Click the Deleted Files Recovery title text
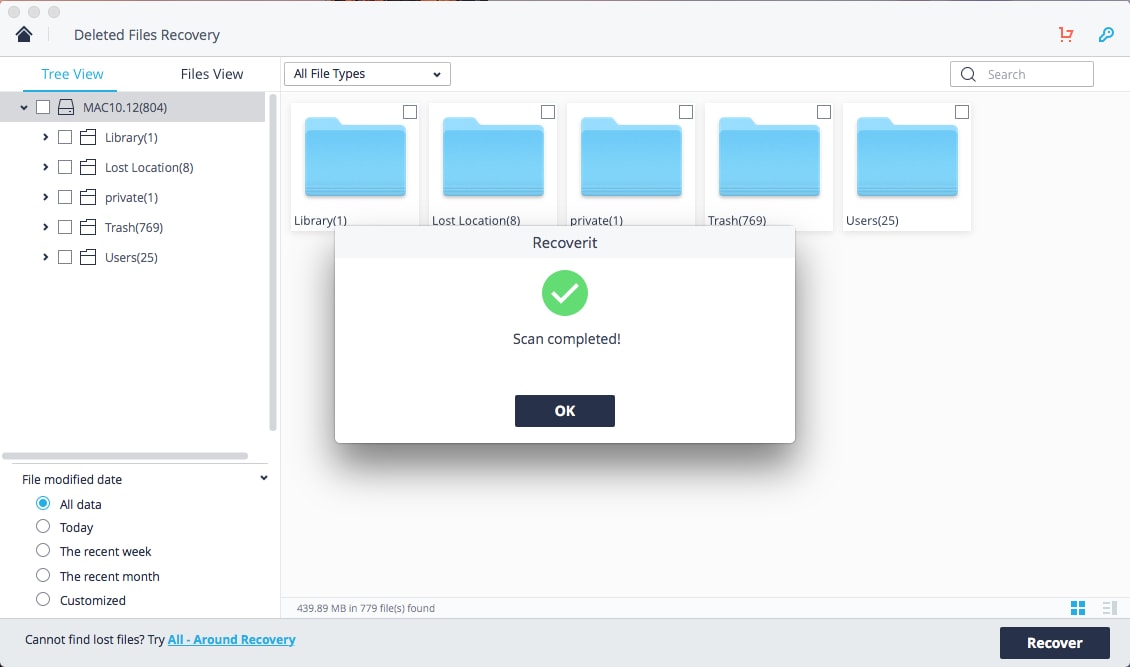Image resolution: width=1130 pixels, height=667 pixels. (147, 35)
